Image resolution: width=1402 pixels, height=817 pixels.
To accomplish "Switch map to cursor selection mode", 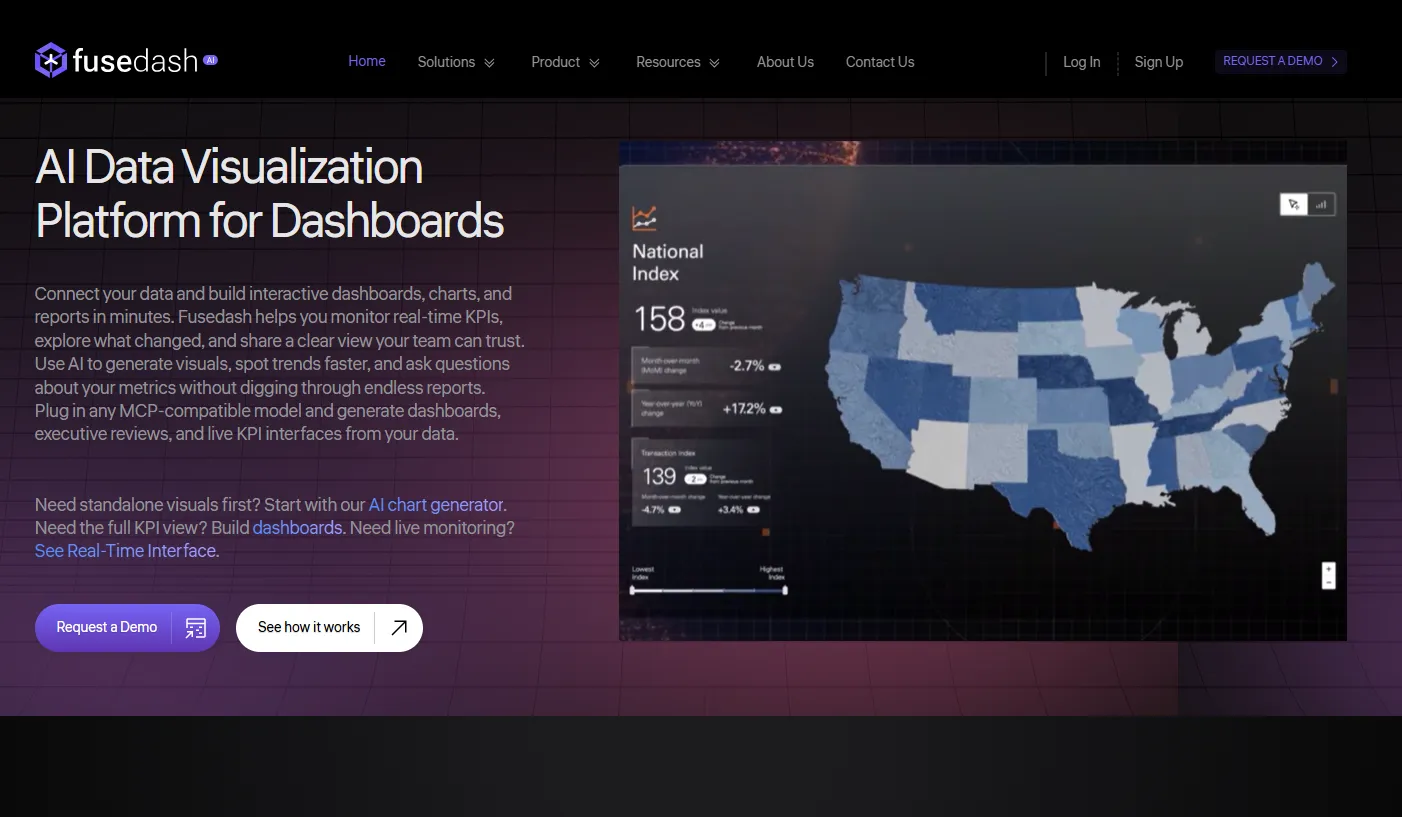I will point(1294,204).
